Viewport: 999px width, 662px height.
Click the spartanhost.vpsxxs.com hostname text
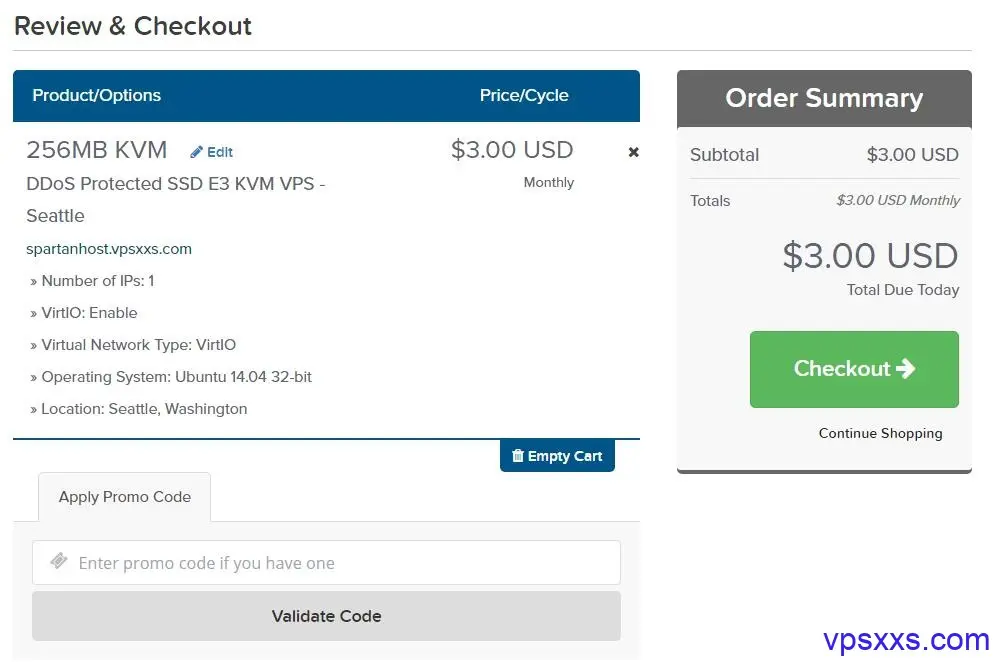pyautogui.click(x=109, y=249)
